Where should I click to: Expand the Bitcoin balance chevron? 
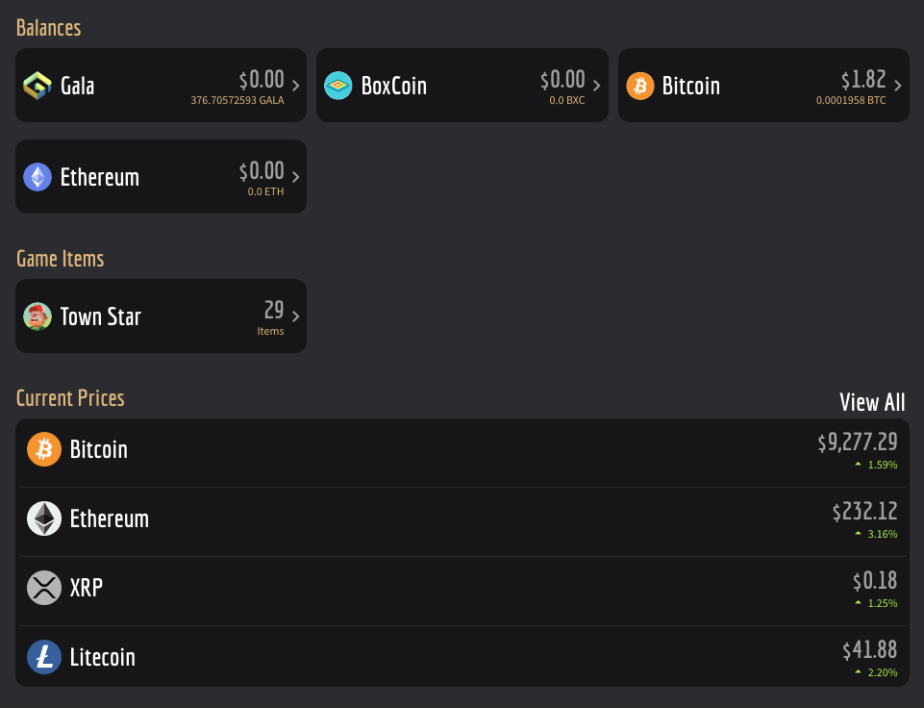[x=897, y=85]
